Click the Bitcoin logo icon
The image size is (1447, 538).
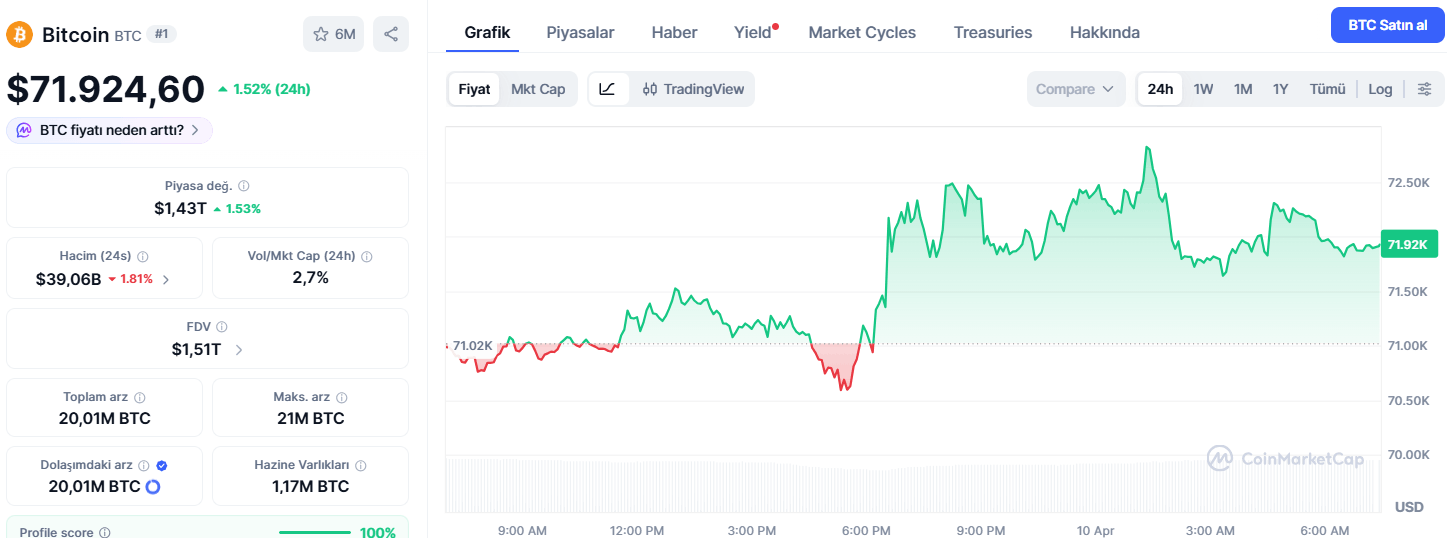pyautogui.click(x=19, y=34)
